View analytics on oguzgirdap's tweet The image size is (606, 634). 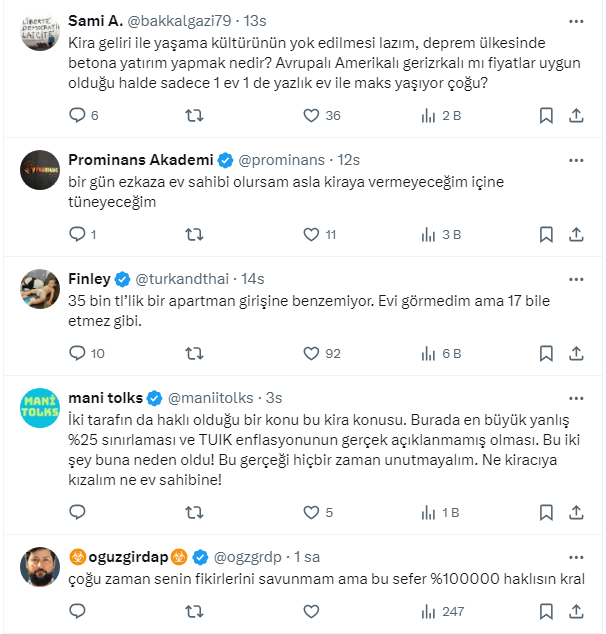click(x=429, y=611)
